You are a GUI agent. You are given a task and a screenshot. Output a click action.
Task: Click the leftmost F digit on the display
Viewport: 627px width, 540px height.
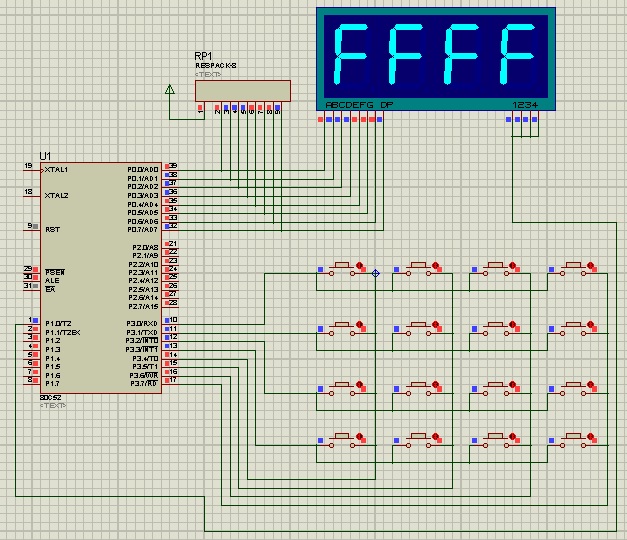point(350,54)
